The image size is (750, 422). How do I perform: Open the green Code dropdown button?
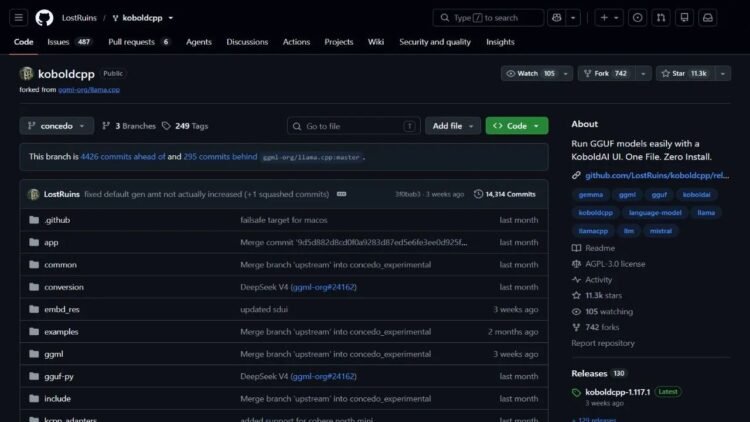pyautogui.click(x=517, y=126)
